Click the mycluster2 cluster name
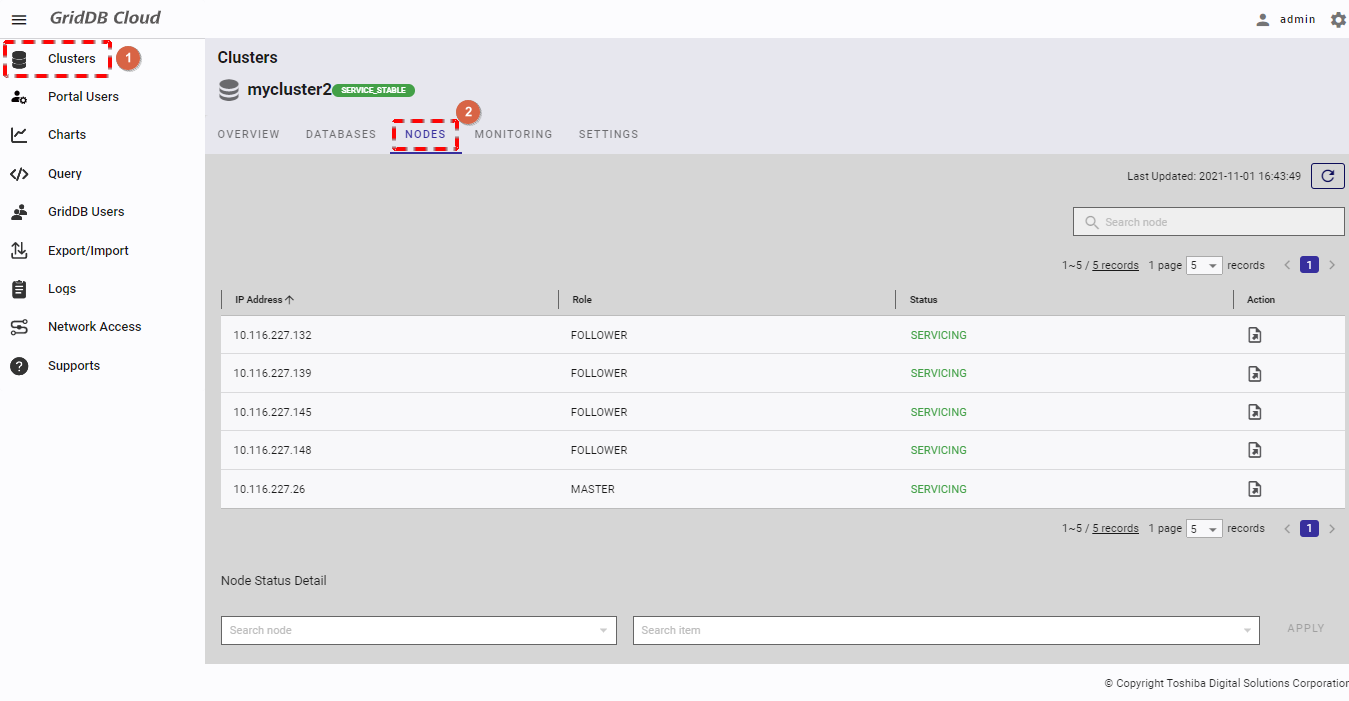Screen dimensions: 1349x701 point(289,89)
